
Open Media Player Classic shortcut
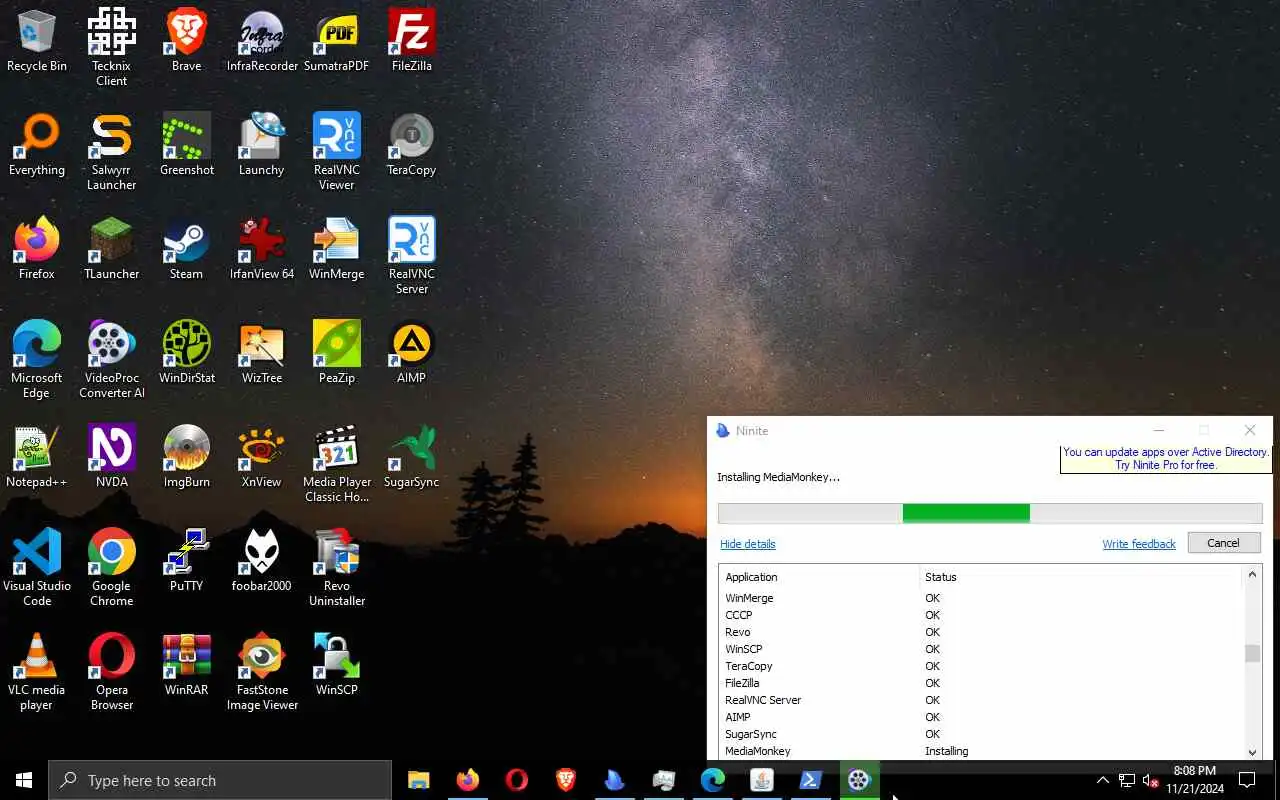[x=337, y=464]
